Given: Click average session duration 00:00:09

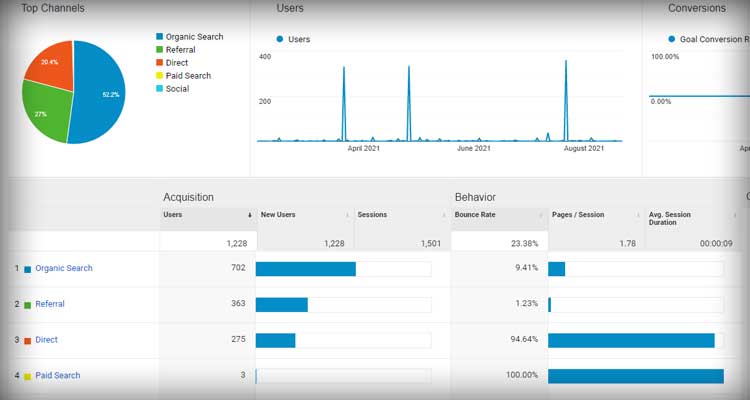Looking at the screenshot, I should [x=716, y=244].
